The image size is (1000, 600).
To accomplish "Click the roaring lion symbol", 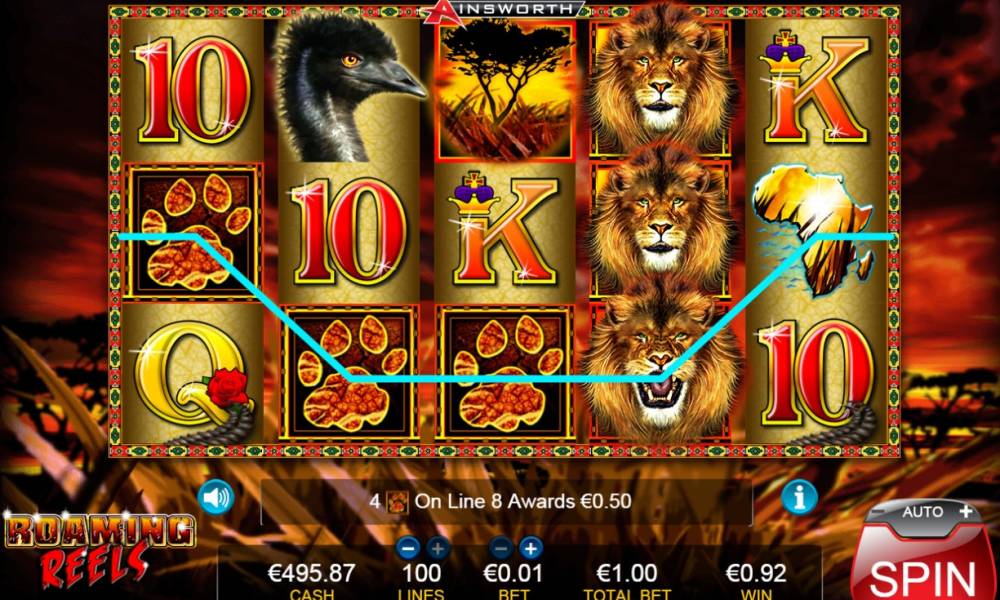I will (660, 362).
